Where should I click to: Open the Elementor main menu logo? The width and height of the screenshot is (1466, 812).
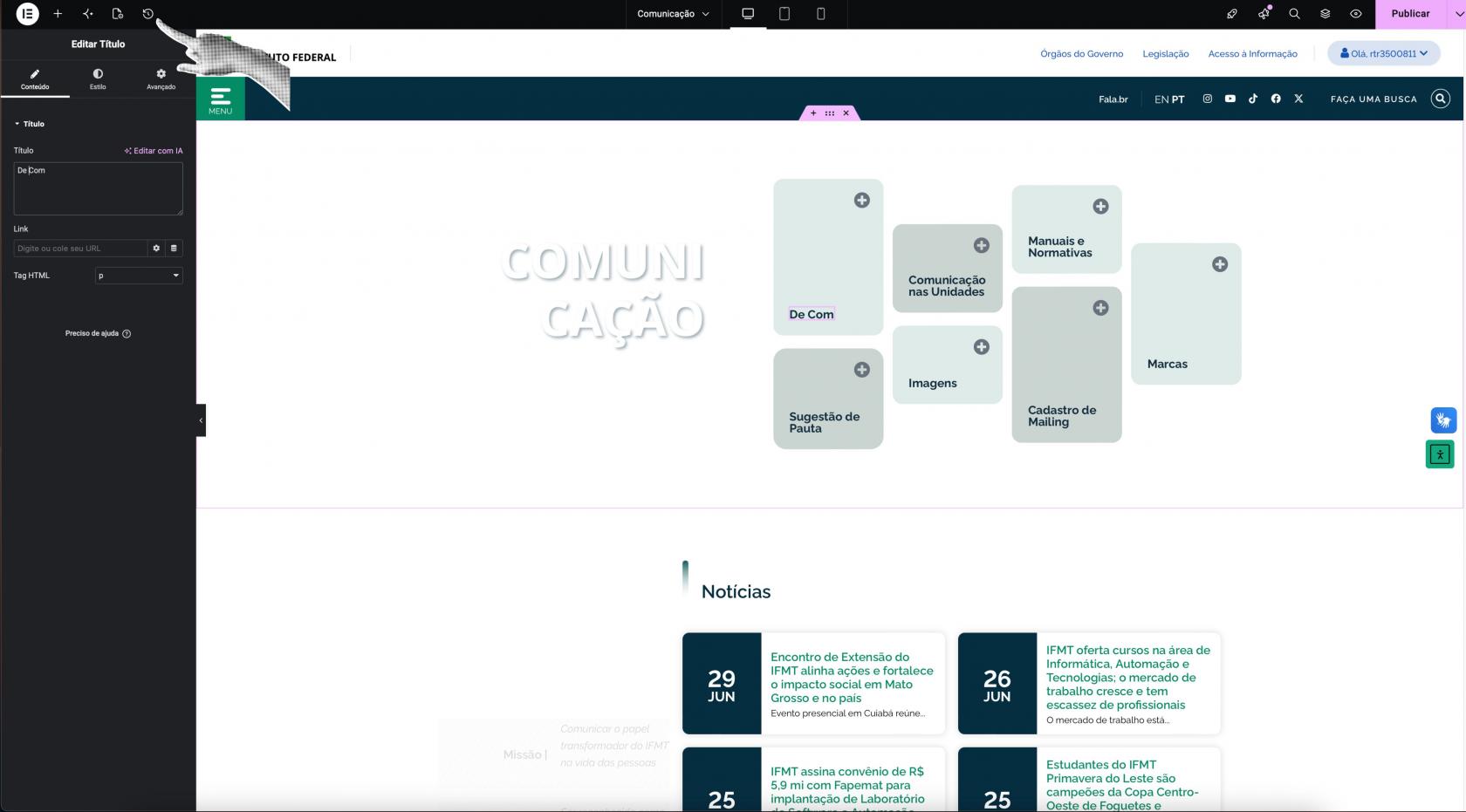pyautogui.click(x=28, y=14)
